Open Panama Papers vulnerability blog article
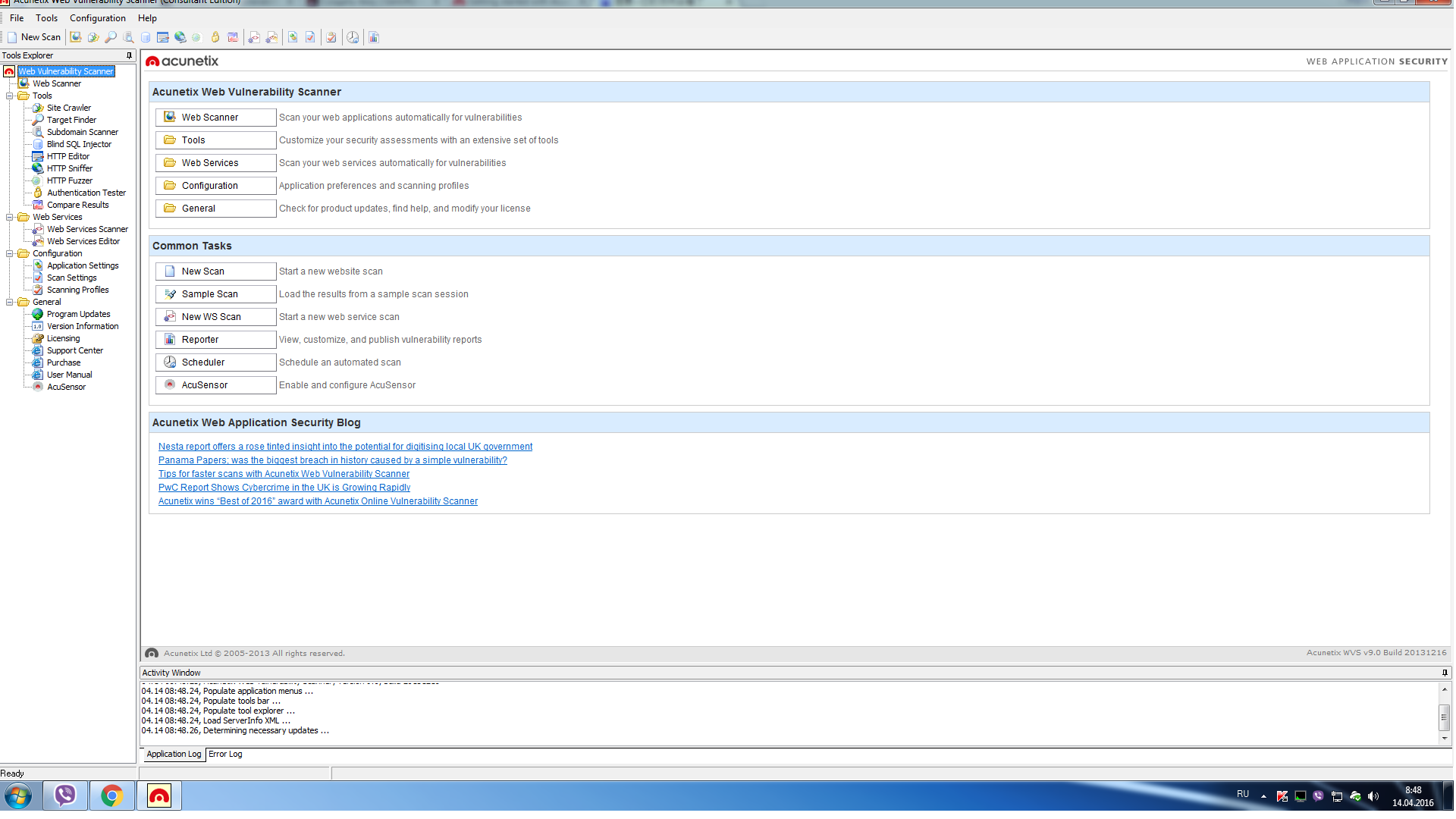1456x819 pixels. click(332, 459)
